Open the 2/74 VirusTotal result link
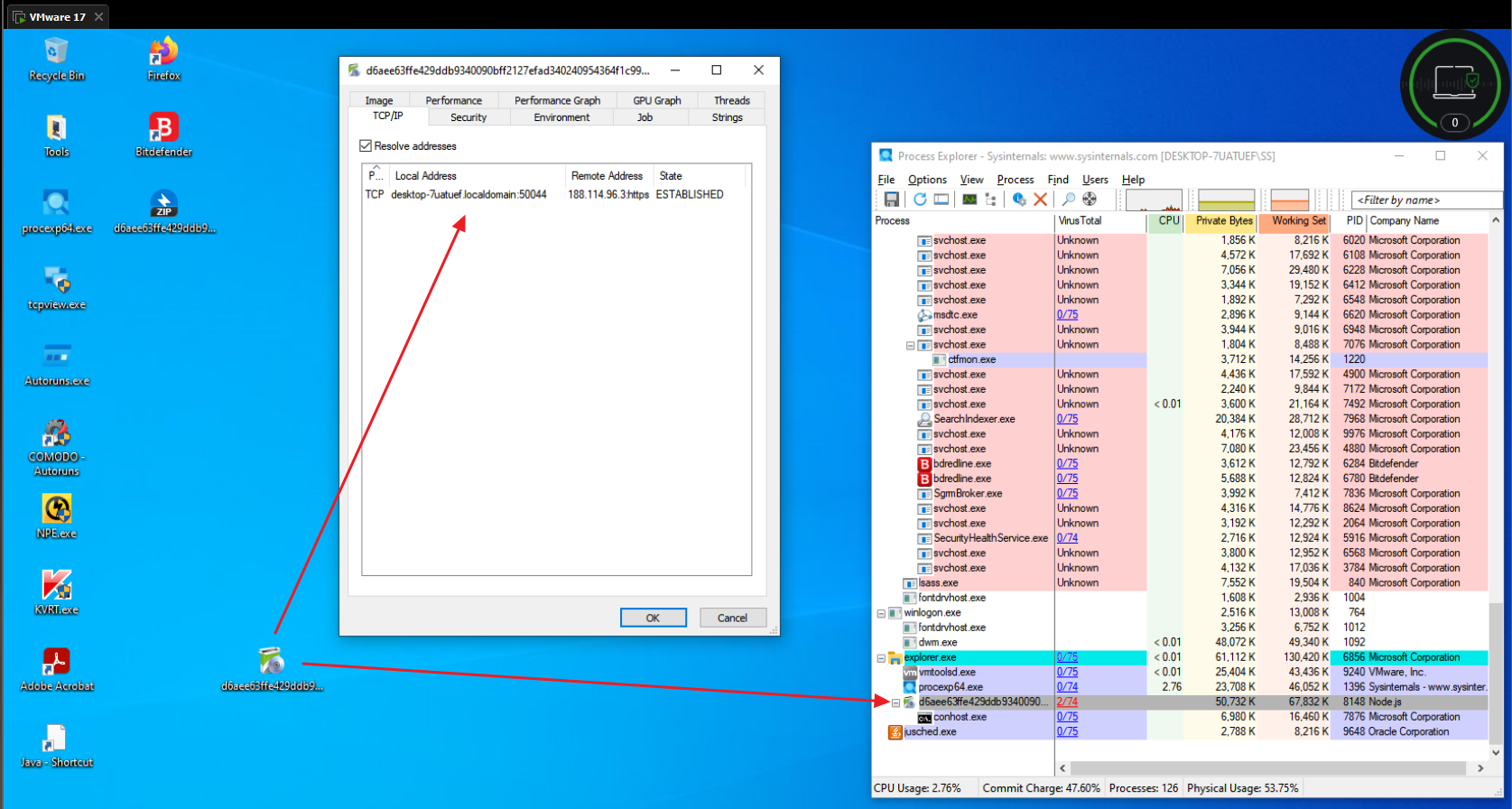This screenshot has width=1512, height=809. click(1067, 702)
